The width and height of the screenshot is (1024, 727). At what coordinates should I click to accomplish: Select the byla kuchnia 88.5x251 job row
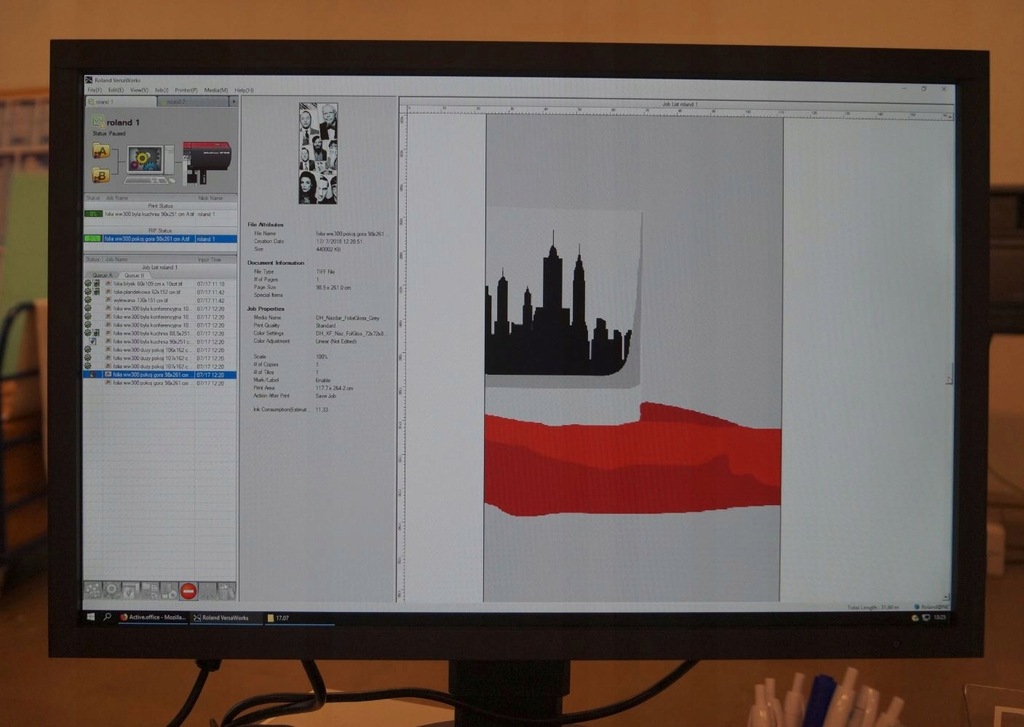click(160, 333)
